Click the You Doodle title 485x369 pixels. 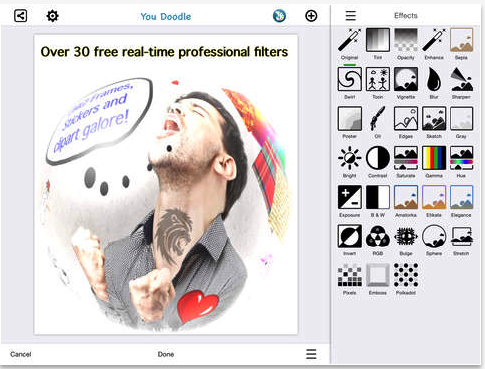point(166,16)
